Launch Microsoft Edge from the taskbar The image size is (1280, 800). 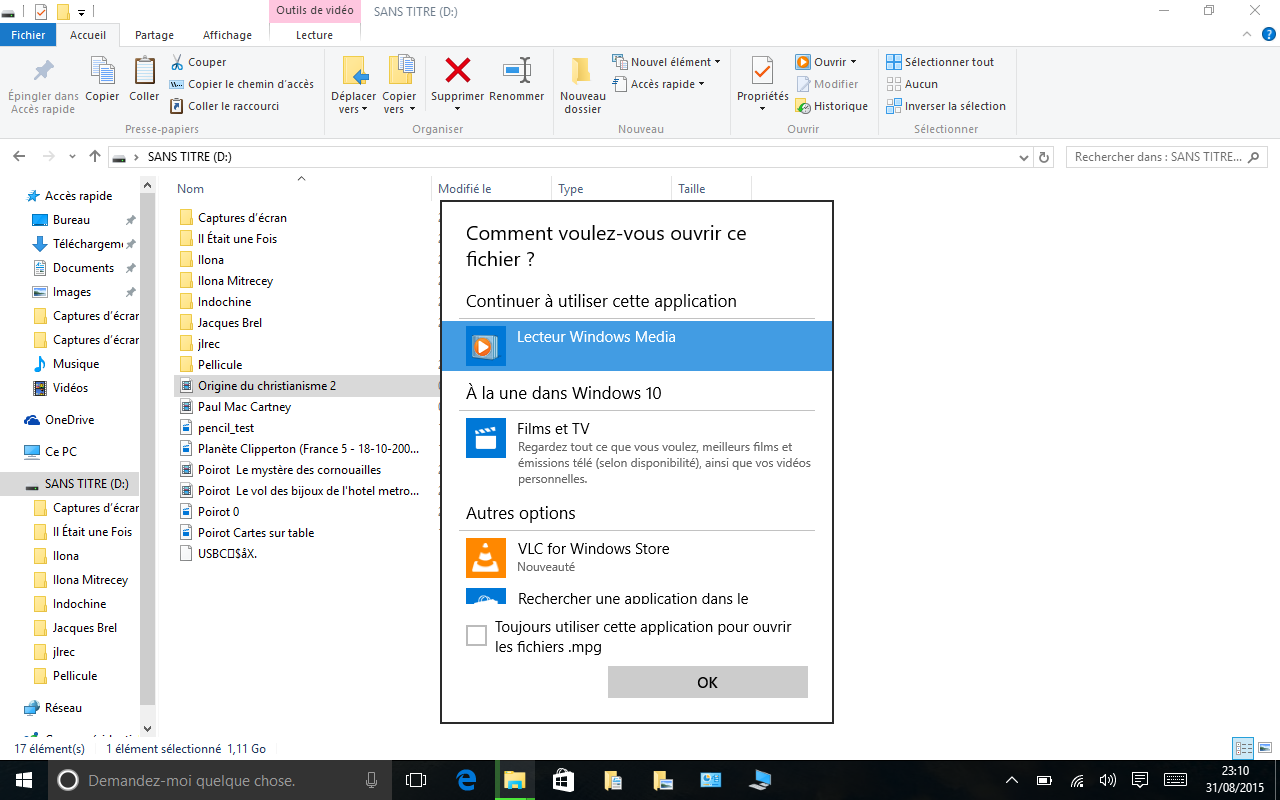point(466,780)
